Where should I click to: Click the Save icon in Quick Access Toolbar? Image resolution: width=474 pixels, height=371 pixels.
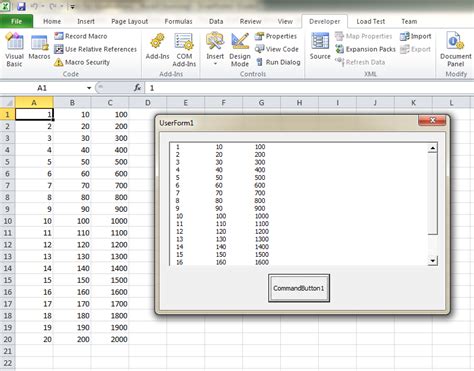click(x=21, y=6)
